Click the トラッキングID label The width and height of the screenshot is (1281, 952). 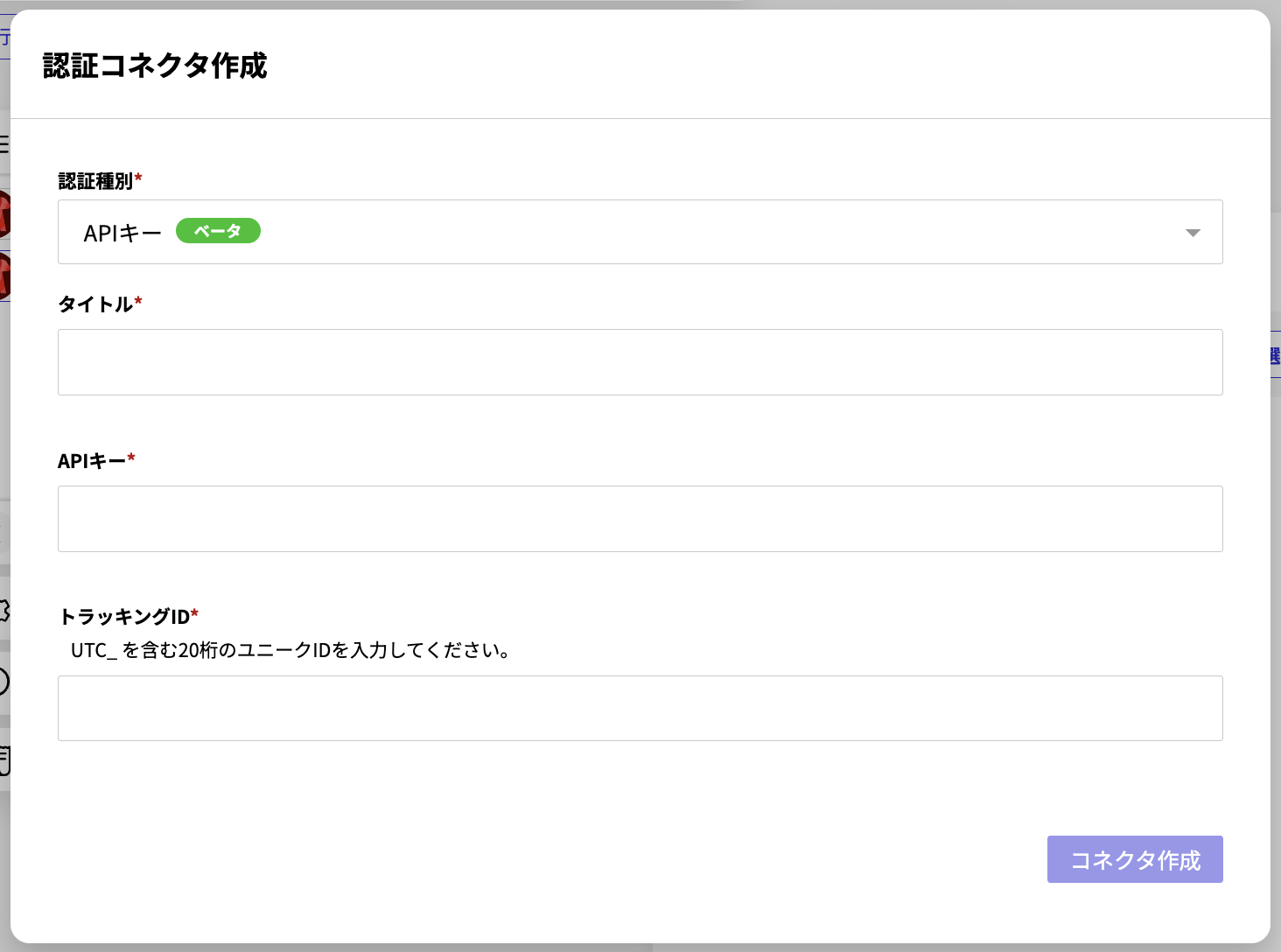click(128, 616)
